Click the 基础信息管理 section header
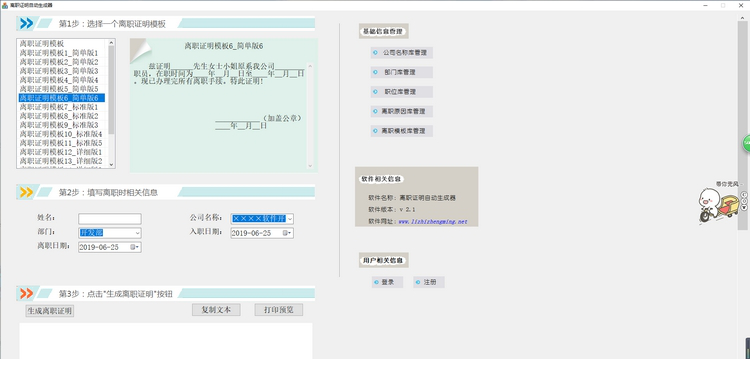The width and height of the screenshot is (750, 373). 384,32
